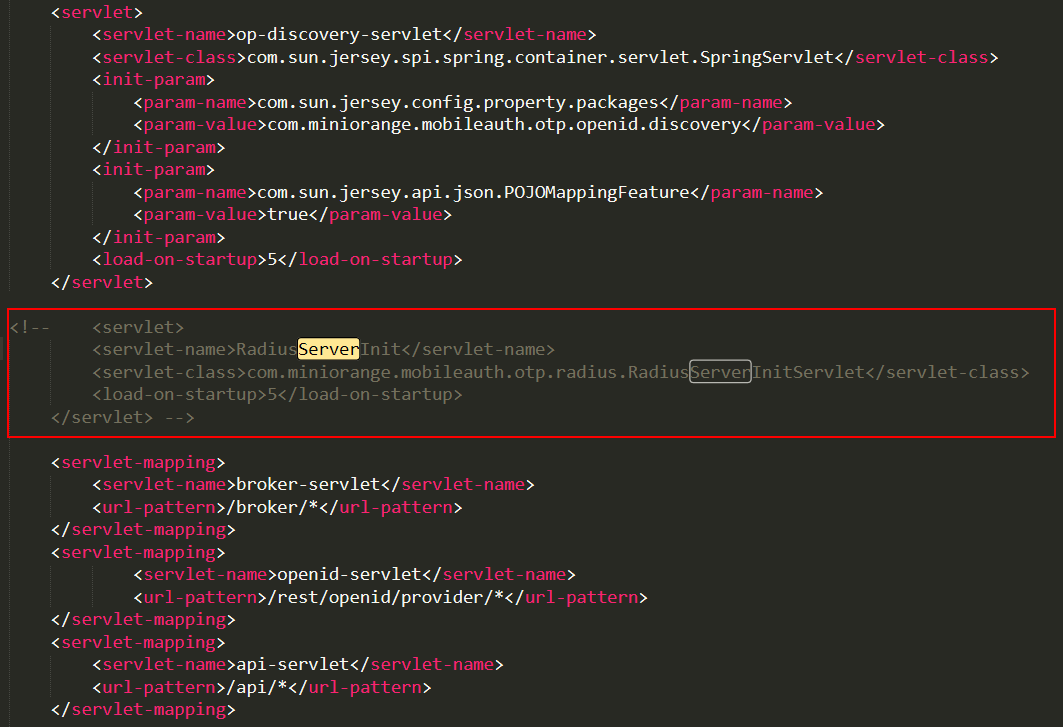The image size is (1063, 727).
Task: Click the yellow highlighted Server in RadiusServerInit
Action: tap(329, 349)
